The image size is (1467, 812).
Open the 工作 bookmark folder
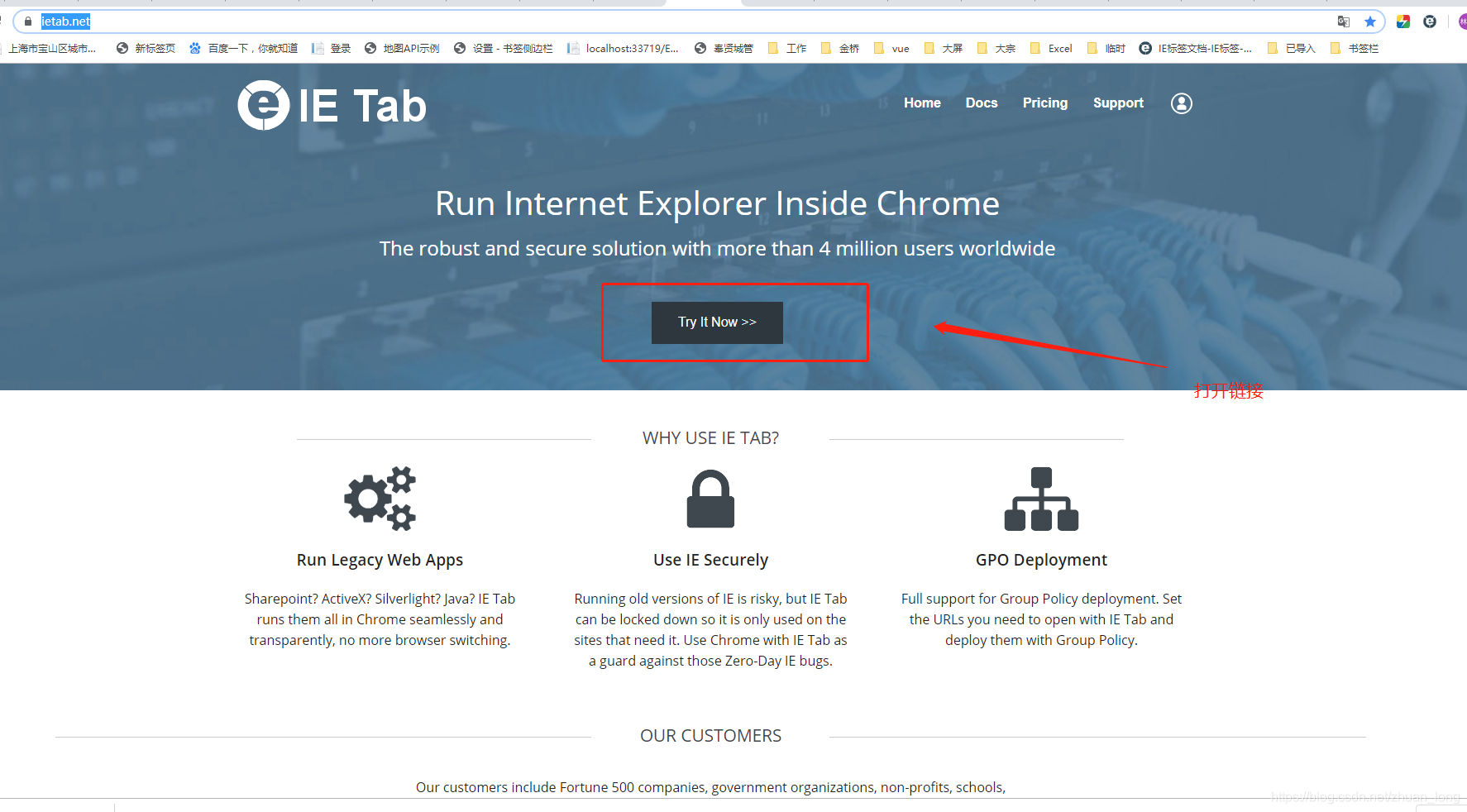pos(787,48)
